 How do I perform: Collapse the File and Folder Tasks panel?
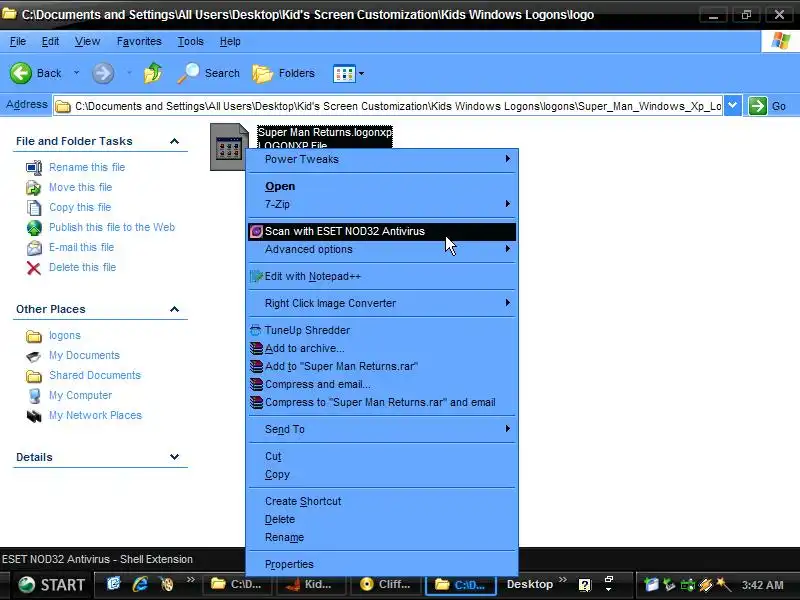tap(174, 141)
